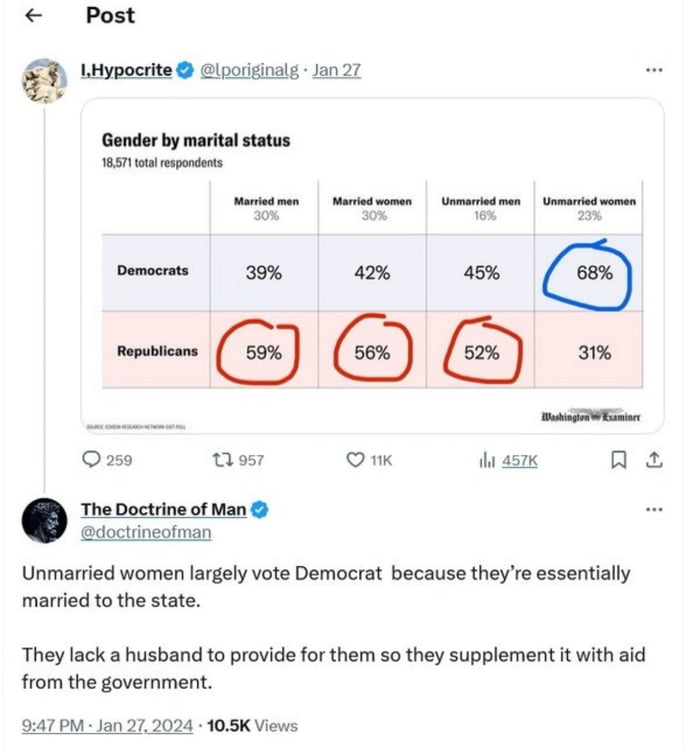Share the post via upload icon

pos(654,460)
